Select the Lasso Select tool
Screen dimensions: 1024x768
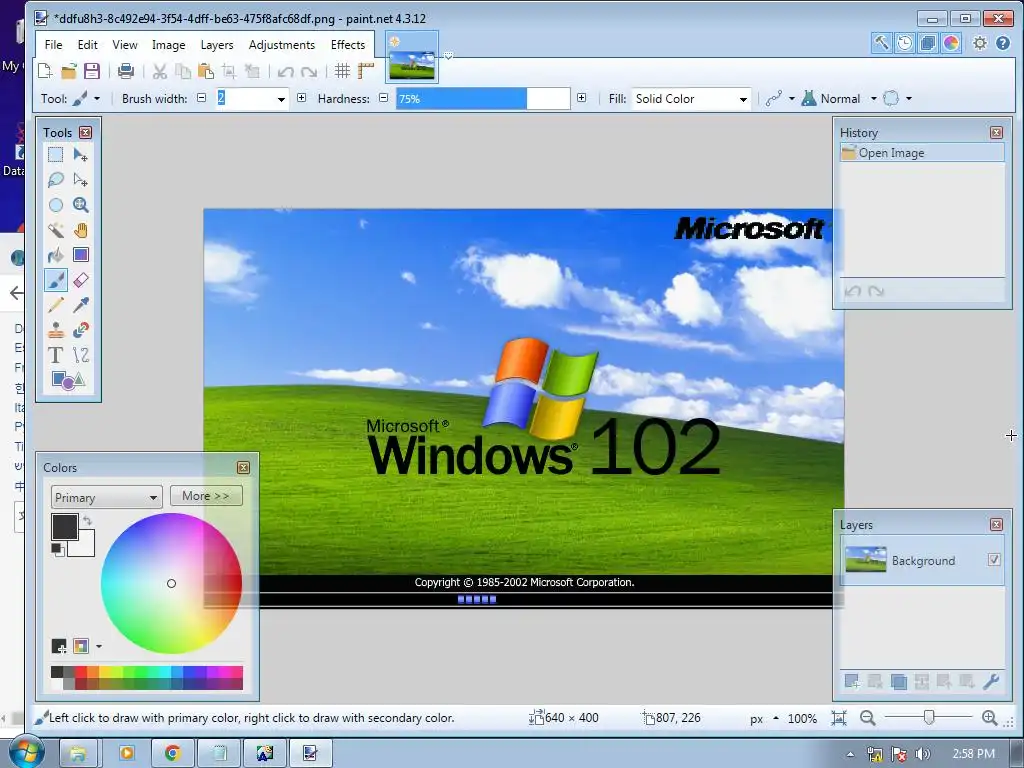56,180
